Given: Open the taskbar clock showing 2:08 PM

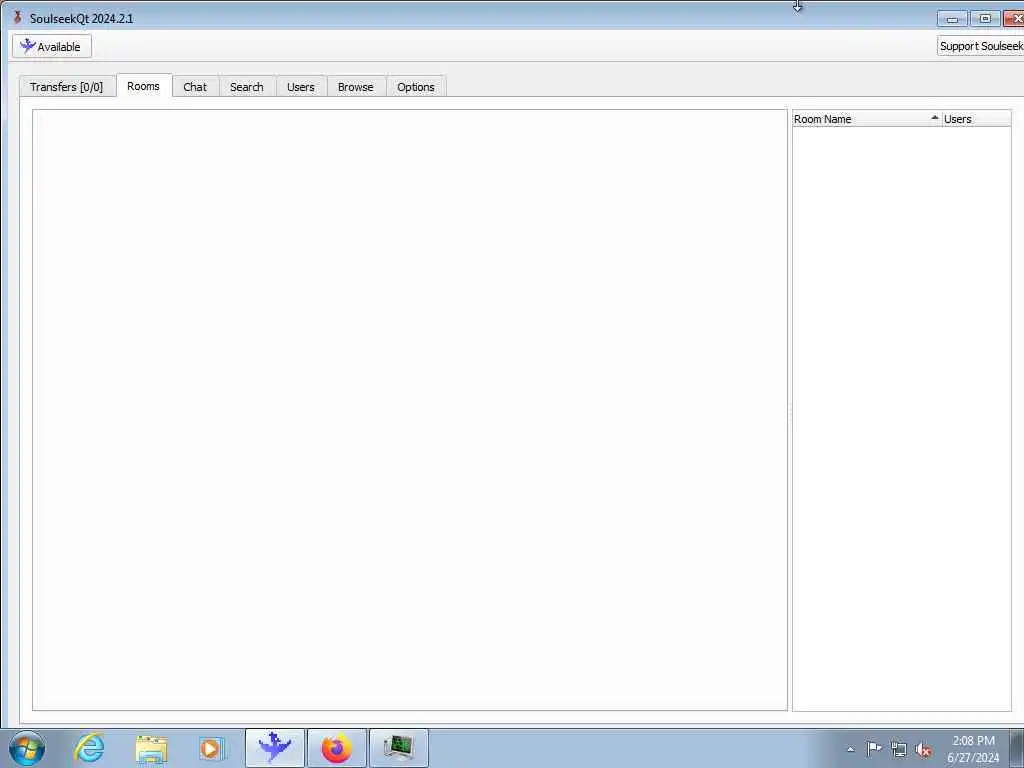Looking at the screenshot, I should pos(973,749).
